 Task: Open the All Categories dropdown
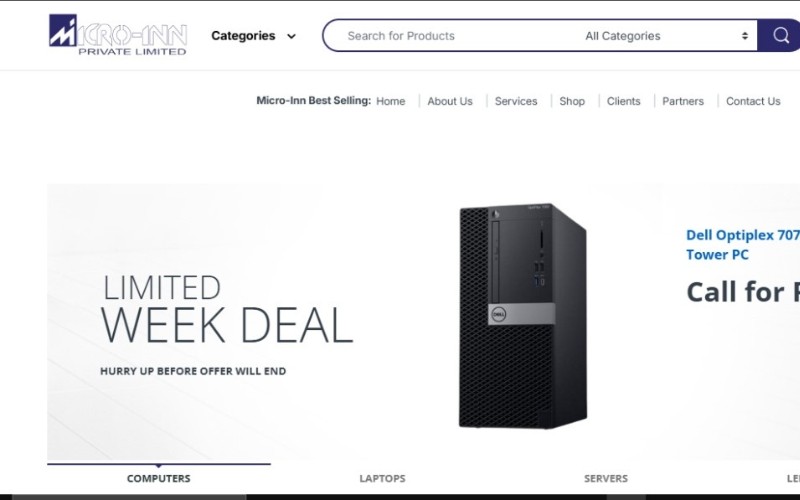coord(667,36)
